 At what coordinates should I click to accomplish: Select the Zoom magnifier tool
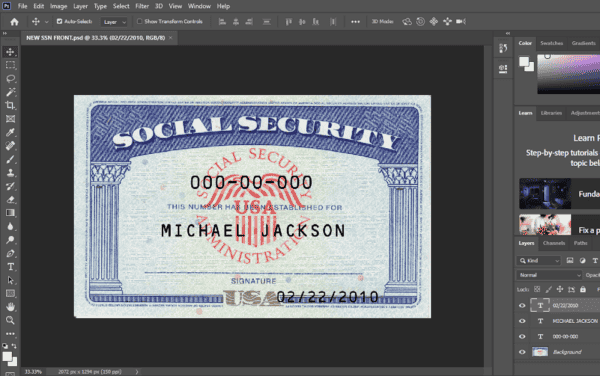(x=10, y=320)
